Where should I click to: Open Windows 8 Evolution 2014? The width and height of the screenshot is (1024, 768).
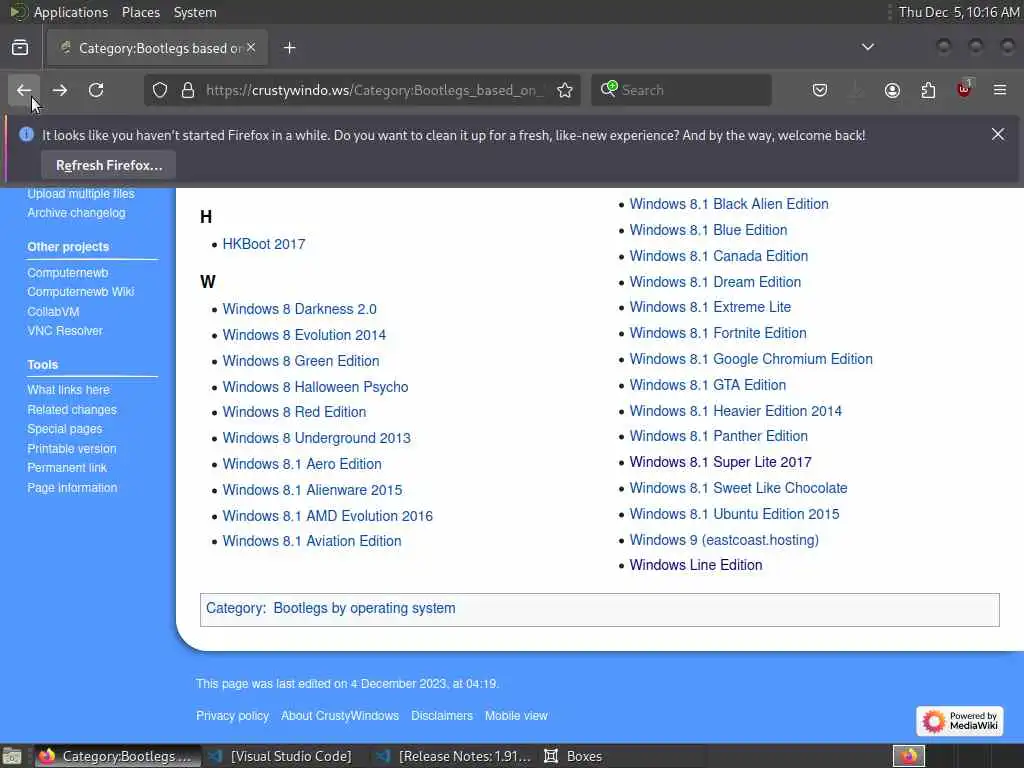[304, 335]
